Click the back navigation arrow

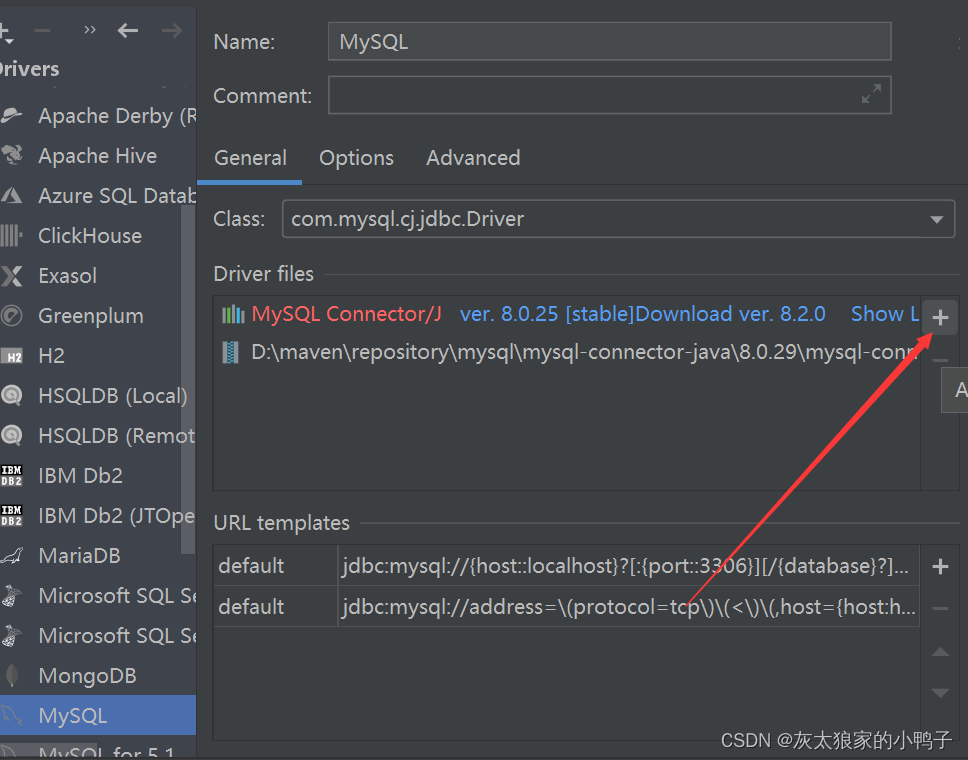pyautogui.click(x=128, y=30)
